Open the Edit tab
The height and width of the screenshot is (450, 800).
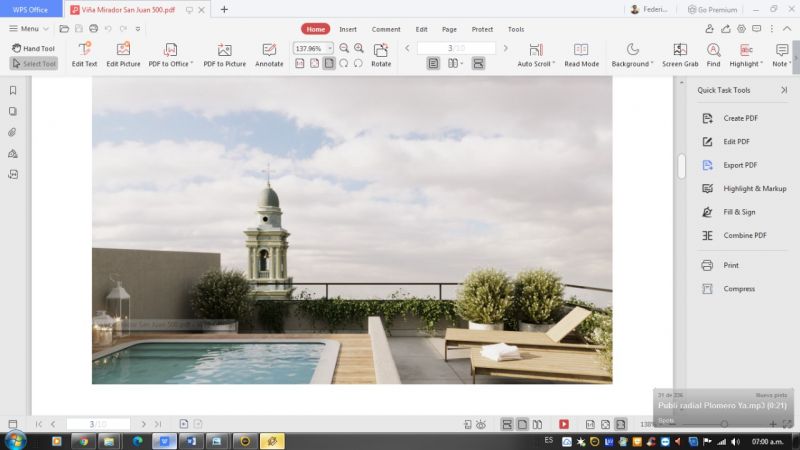[421, 29]
